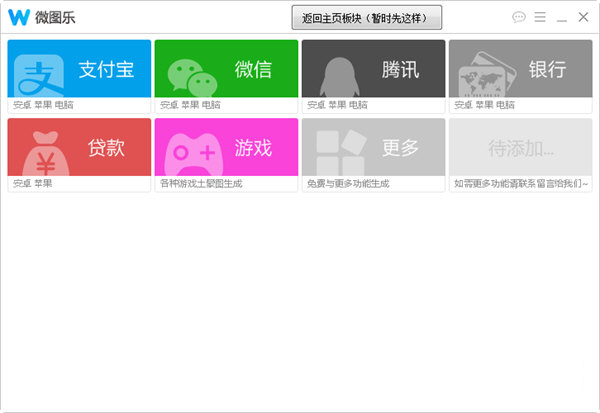This screenshot has height=413, width=600.
Task: Click 安卓 苹果 电脑 under 腾讯
Action: (337, 105)
